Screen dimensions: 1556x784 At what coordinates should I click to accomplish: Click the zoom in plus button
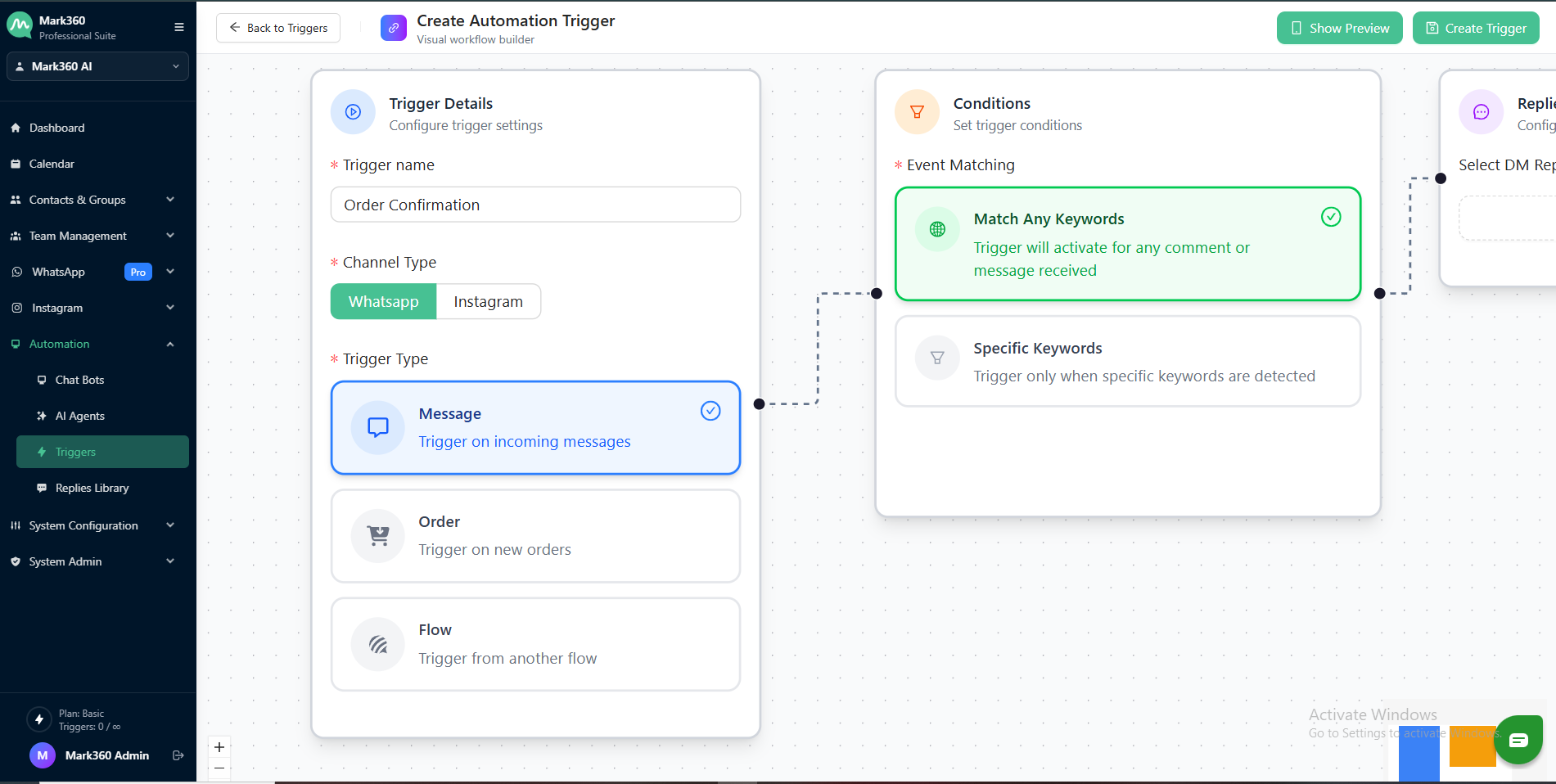(219, 747)
